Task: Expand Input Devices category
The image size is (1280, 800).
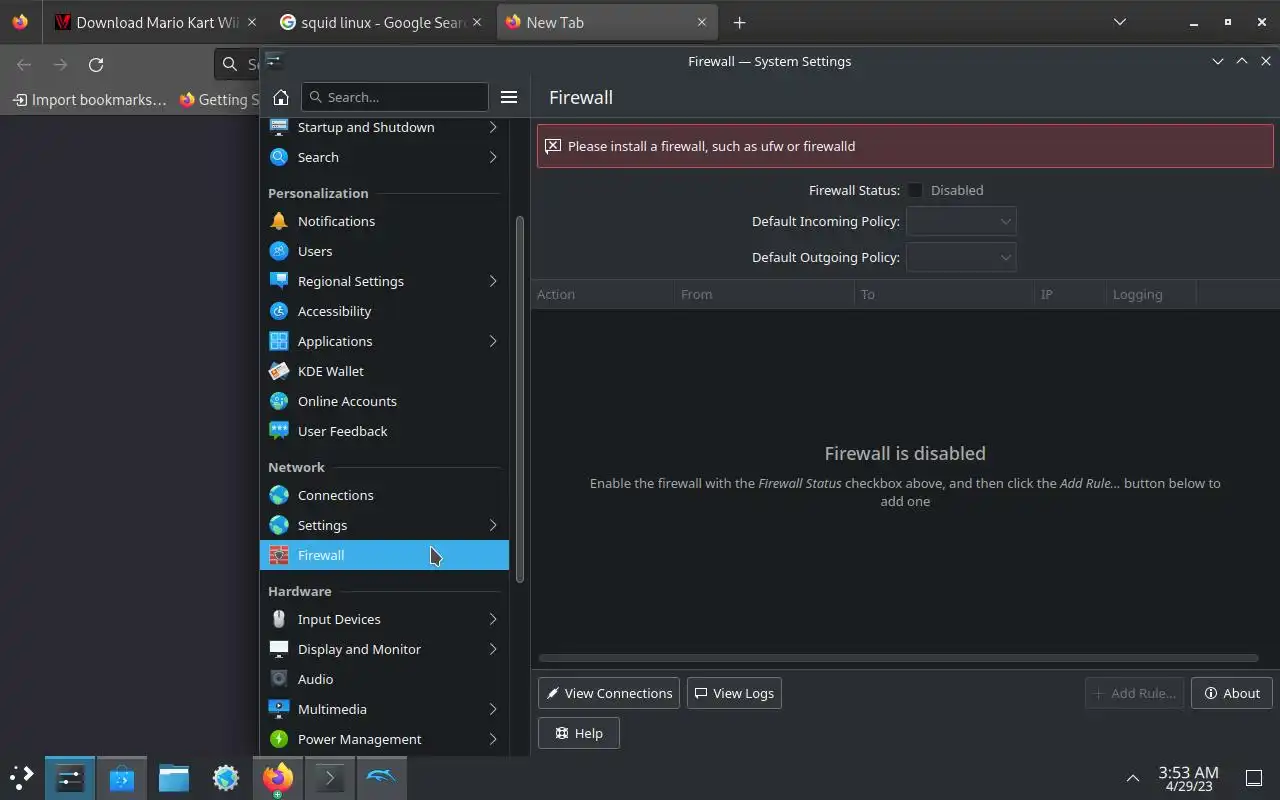Action: (493, 619)
